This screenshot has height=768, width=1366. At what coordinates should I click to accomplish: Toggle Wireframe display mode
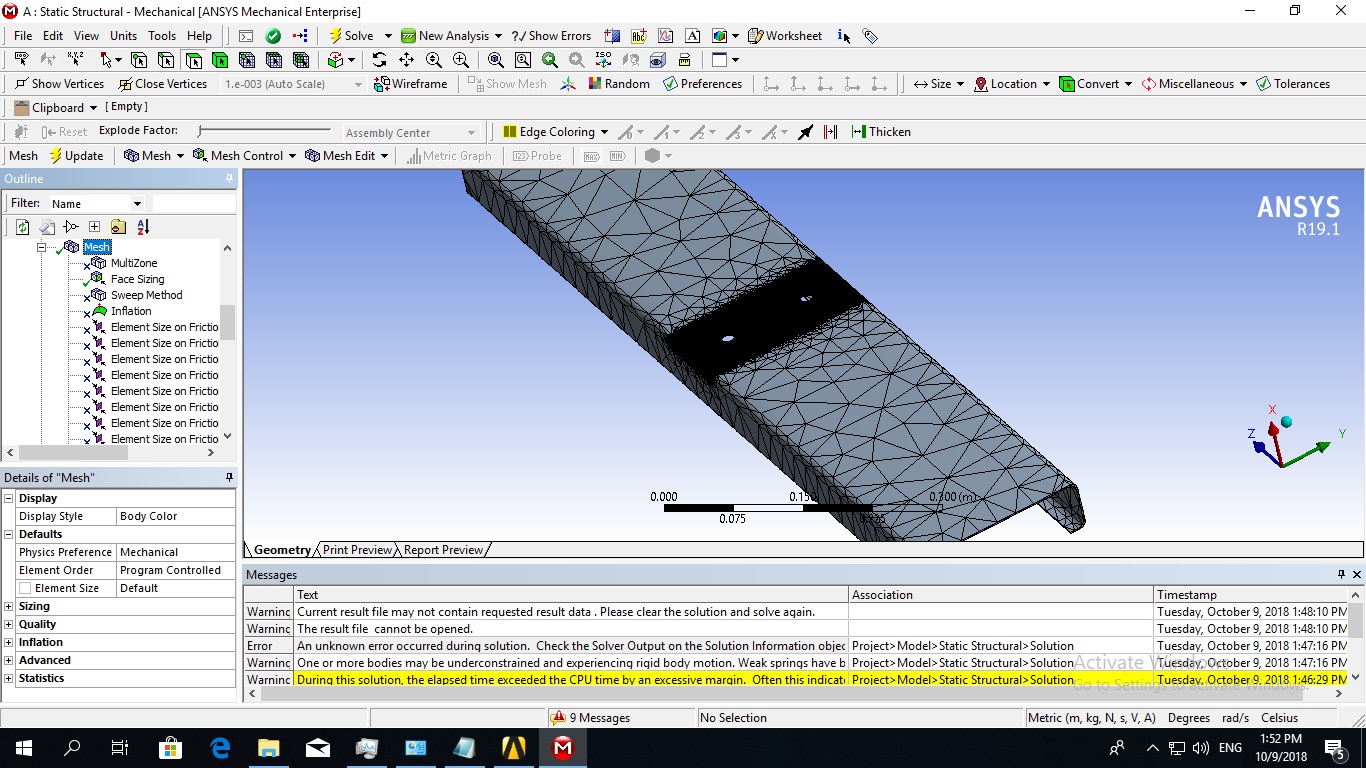point(410,84)
